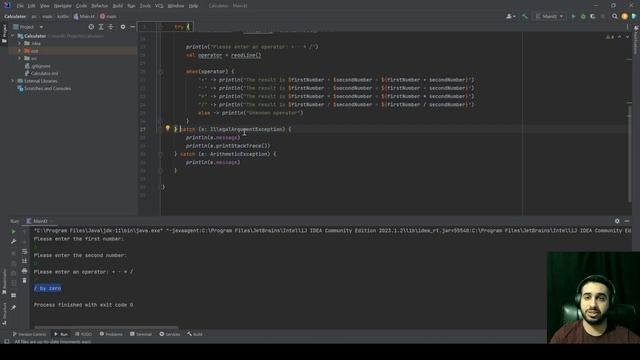Clear console with trash icon
The height and width of the screenshot is (360, 640).
pos(24,281)
